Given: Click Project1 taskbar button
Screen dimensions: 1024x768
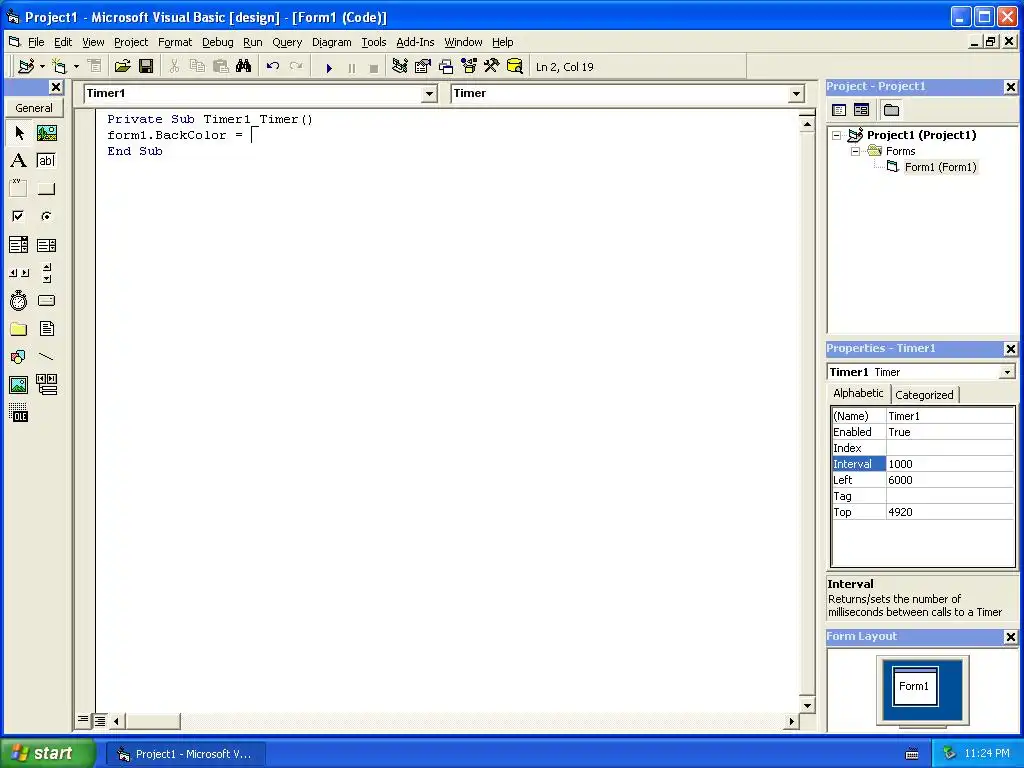Looking at the screenshot, I should [x=186, y=754].
